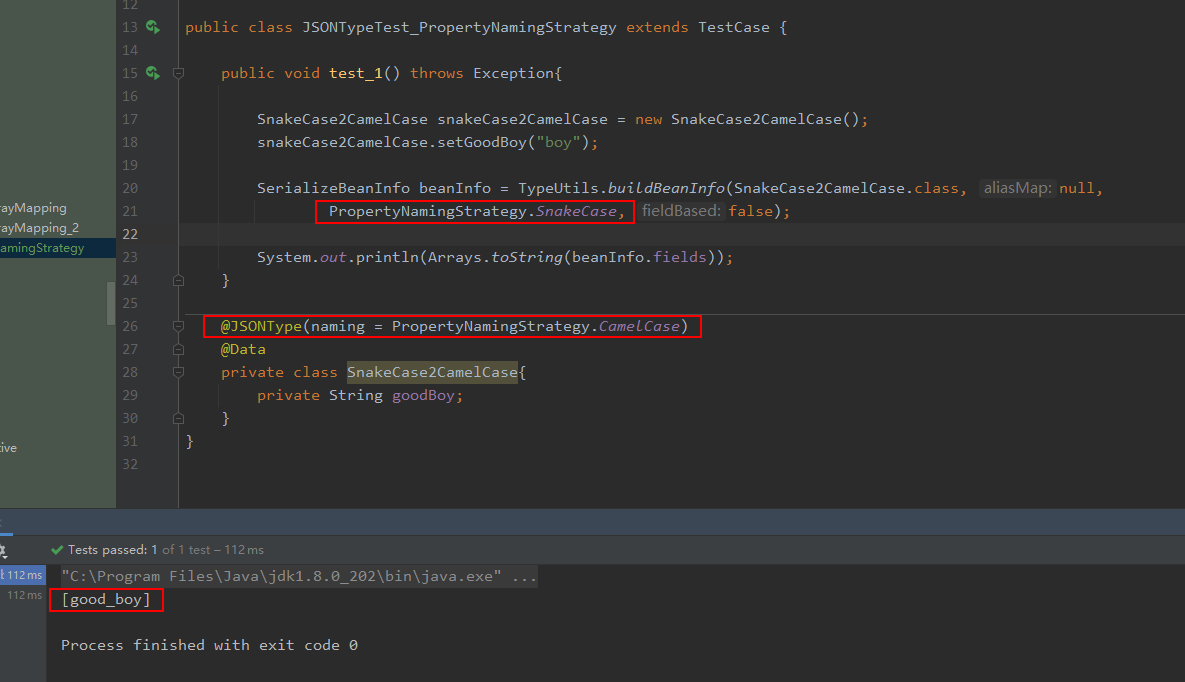Screen dimensions: 1185x682
Task: Toggle the fold end marker on line 30
Action: 178,418
